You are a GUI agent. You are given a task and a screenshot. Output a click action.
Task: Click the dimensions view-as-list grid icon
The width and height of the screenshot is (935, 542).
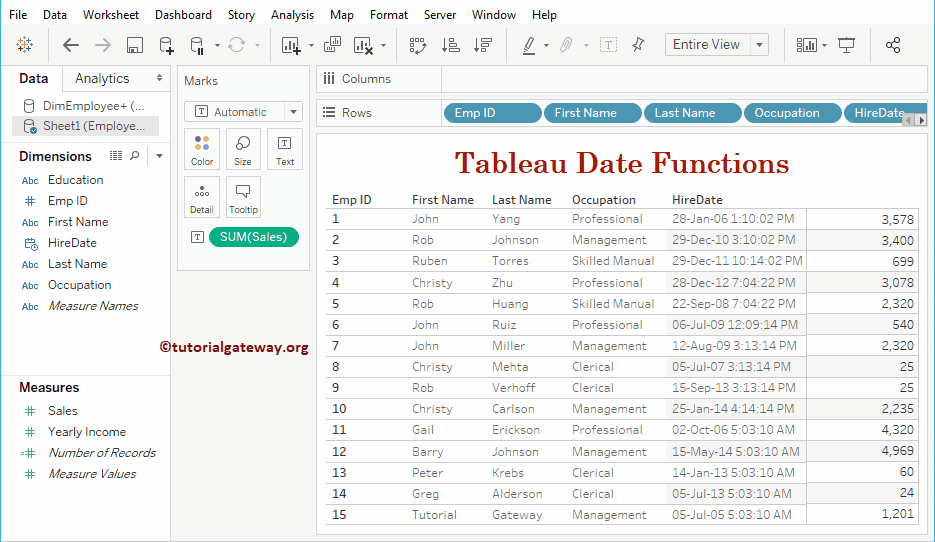tap(116, 156)
